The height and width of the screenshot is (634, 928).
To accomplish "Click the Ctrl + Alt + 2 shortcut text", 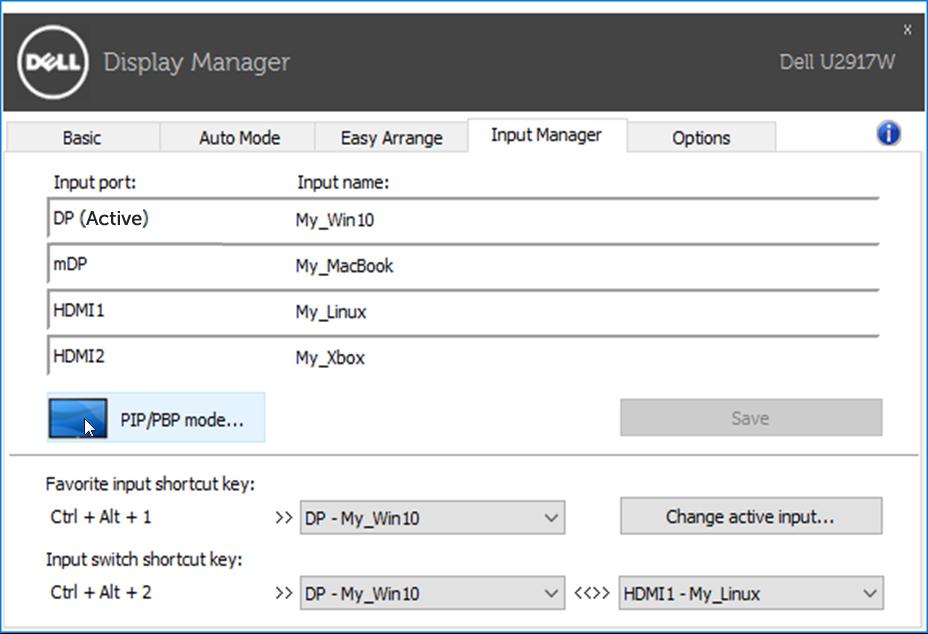I will tap(101, 592).
